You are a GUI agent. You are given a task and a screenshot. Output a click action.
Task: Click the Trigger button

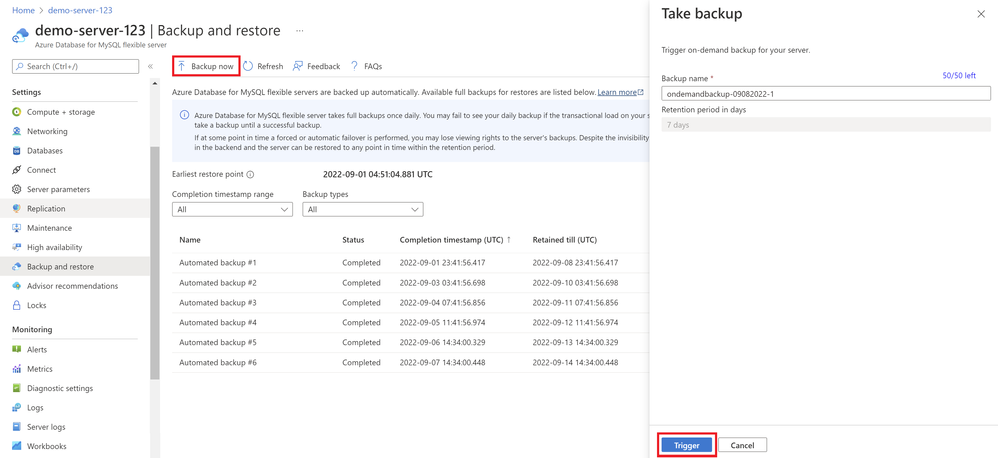686,445
